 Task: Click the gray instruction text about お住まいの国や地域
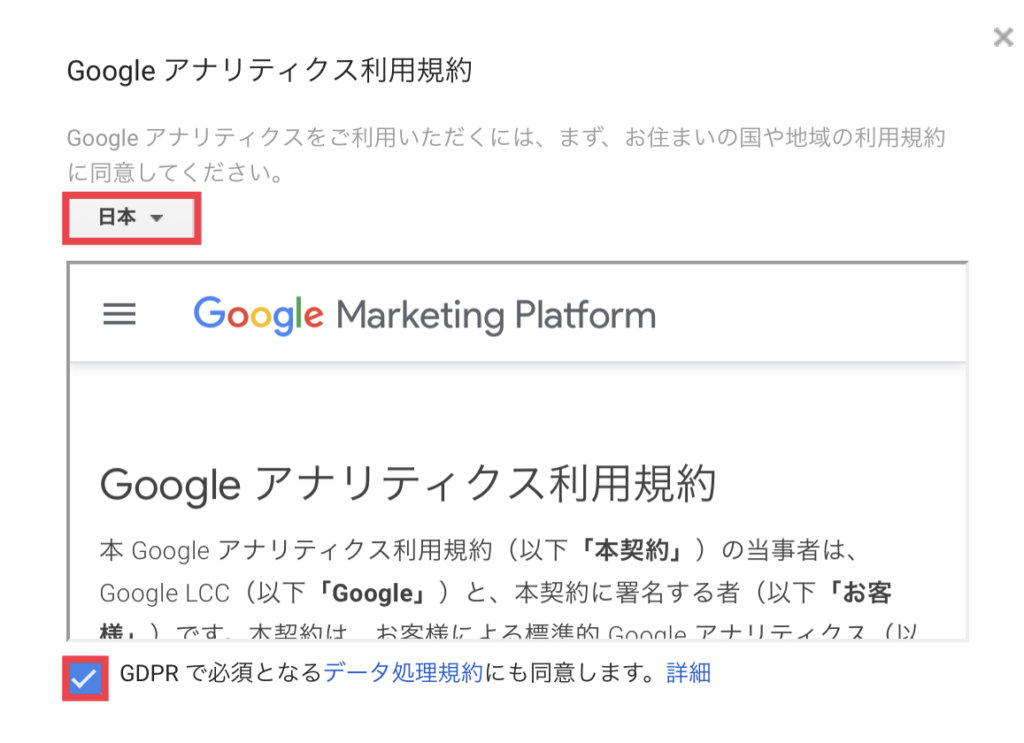(x=506, y=155)
